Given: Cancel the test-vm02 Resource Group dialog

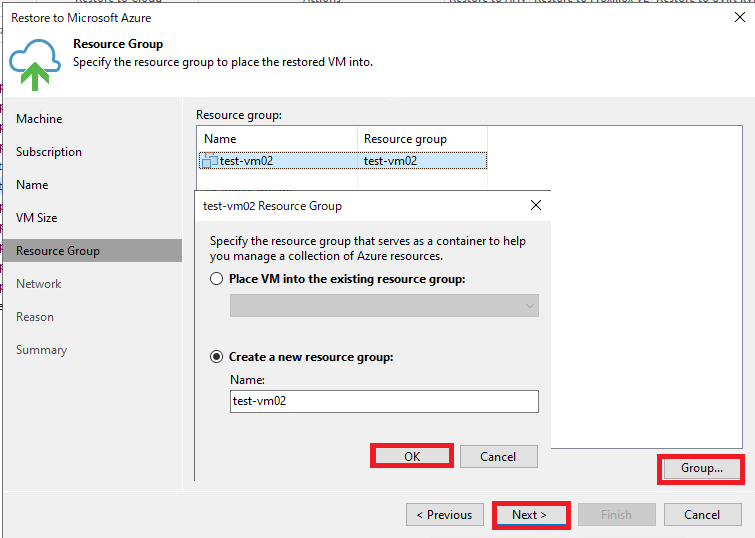Looking at the screenshot, I should pos(498,456).
